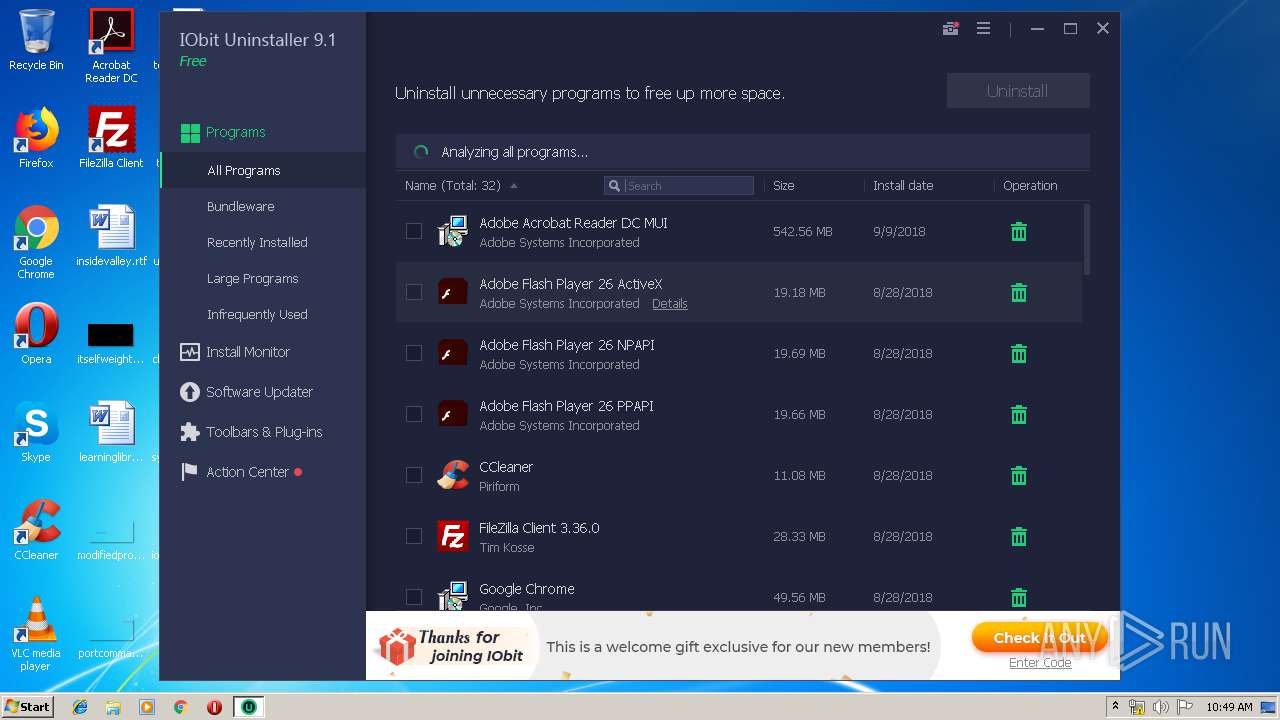Click the 9/9/2018 install date
This screenshot has width=1280, height=720.
pyautogui.click(x=899, y=232)
